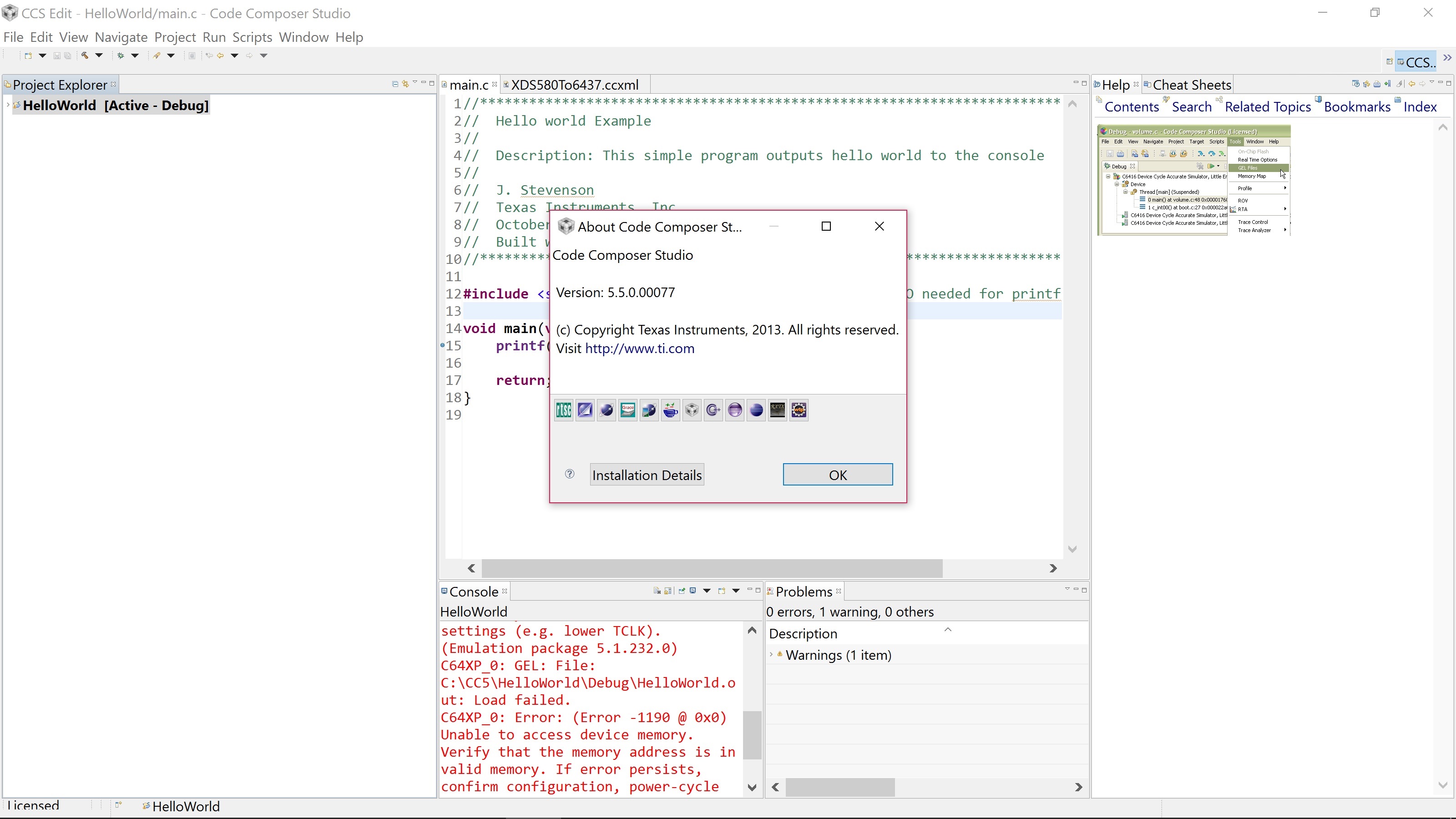Open the Build dropdown arrow next to hammer
This screenshot has height=819, width=1456.
click(x=99, y=56)
